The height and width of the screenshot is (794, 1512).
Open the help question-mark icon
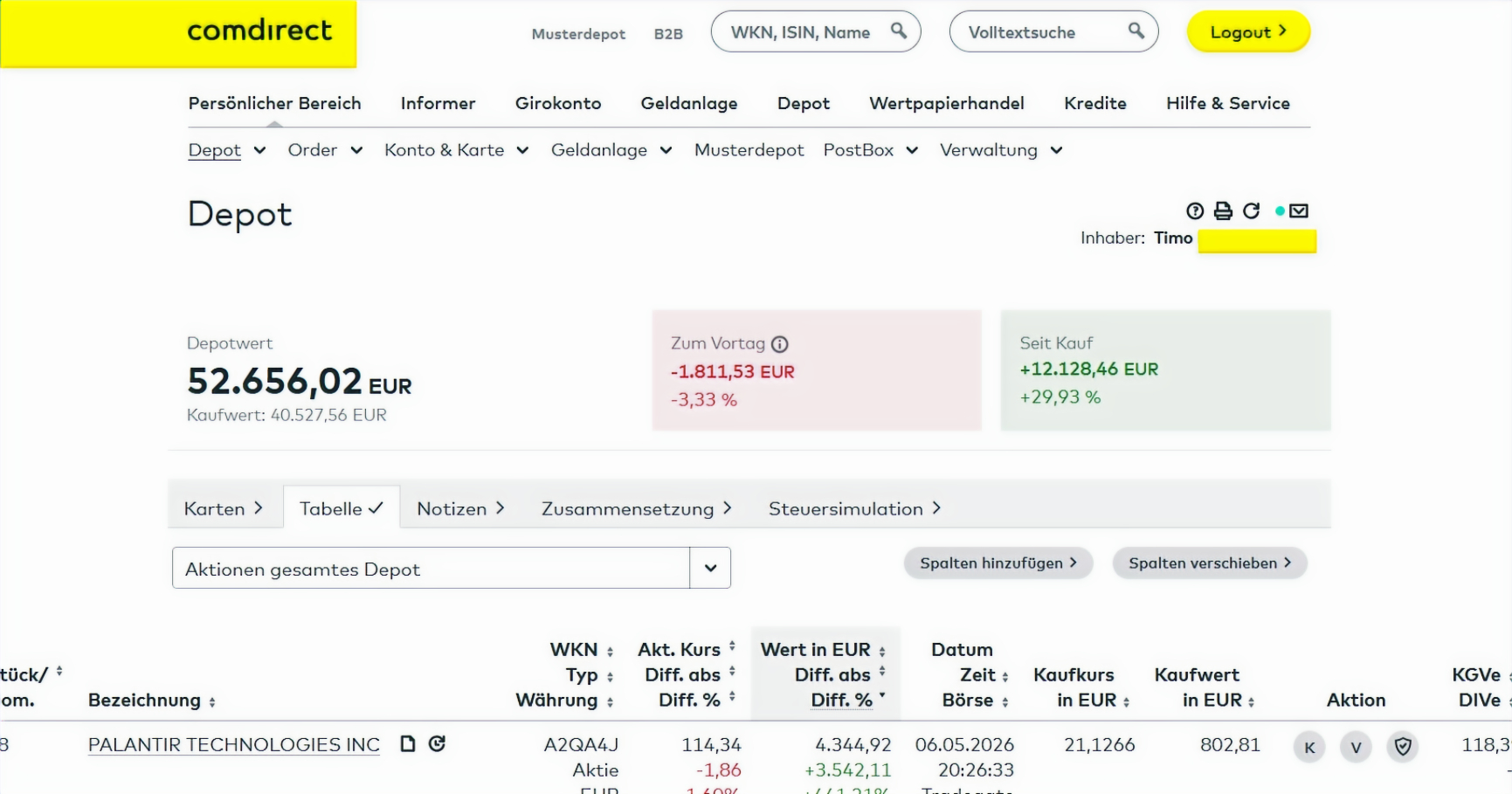(x=1195, y=211)
